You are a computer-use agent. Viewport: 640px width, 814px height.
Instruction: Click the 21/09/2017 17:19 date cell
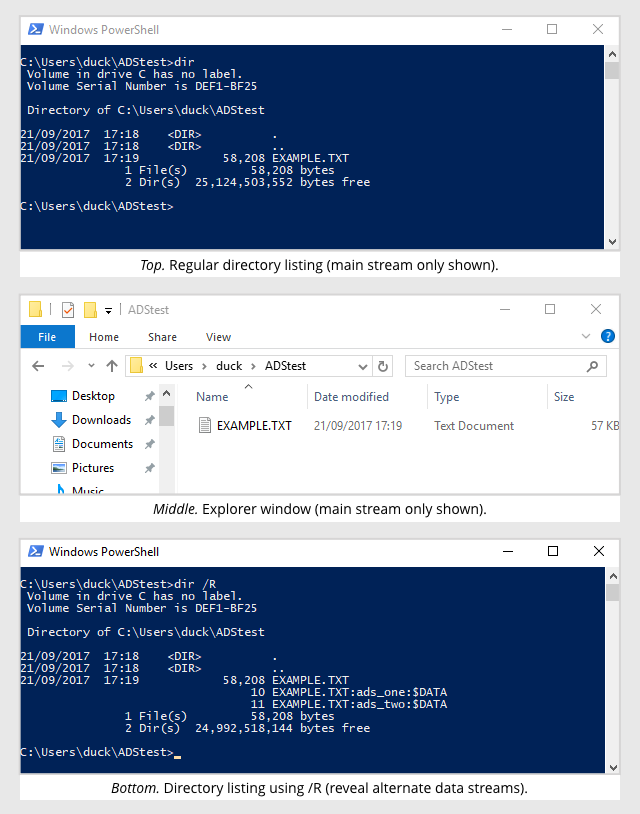pos(358,426)
